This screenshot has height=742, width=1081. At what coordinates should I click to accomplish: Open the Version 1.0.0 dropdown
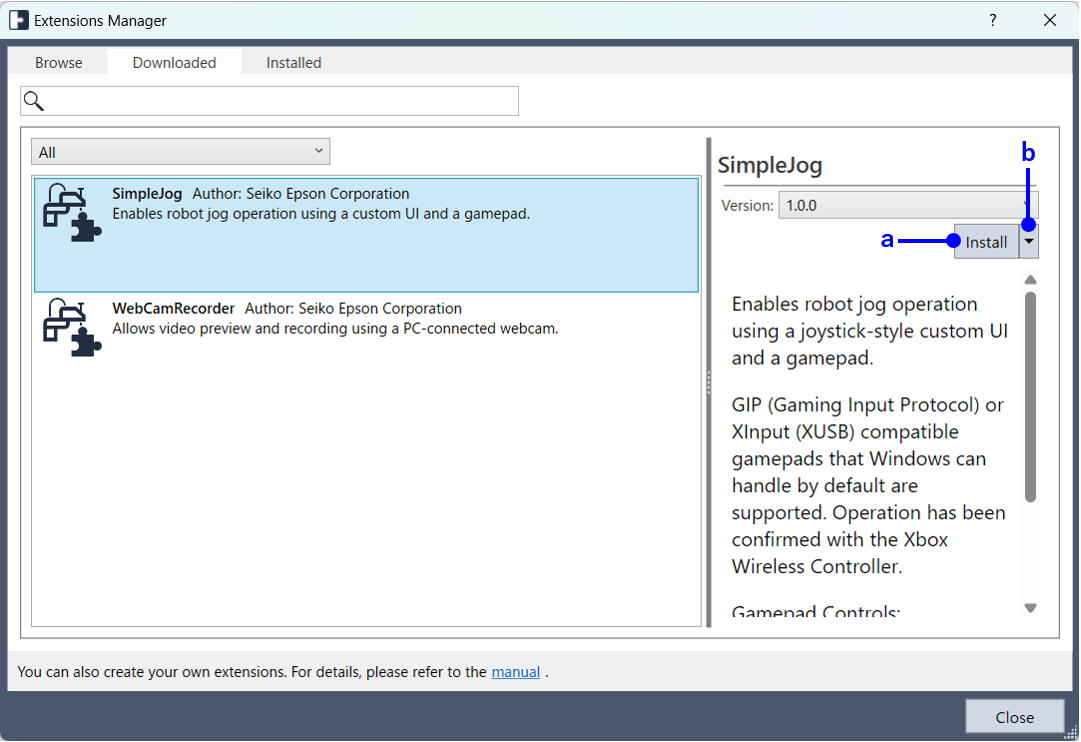point(908,205)
